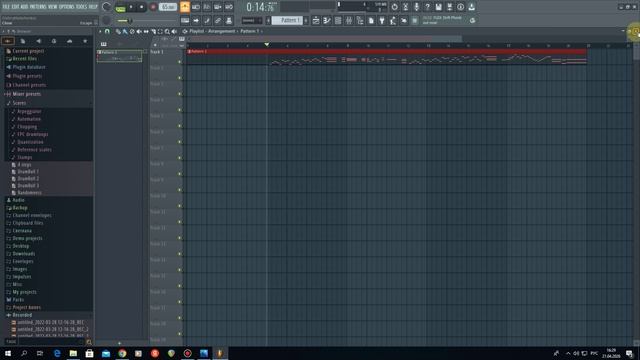This screenshot has height=360, width=640.
Task: Open the FILE menu
Action: coord(6,7)
